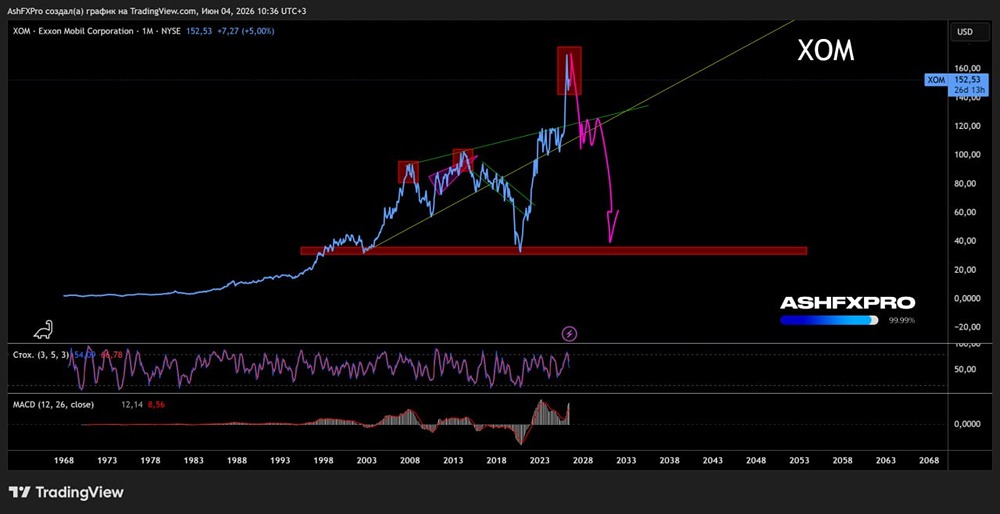Click year 2043 on the time axis
This screenshot has width=1000, height=514.
712,460
